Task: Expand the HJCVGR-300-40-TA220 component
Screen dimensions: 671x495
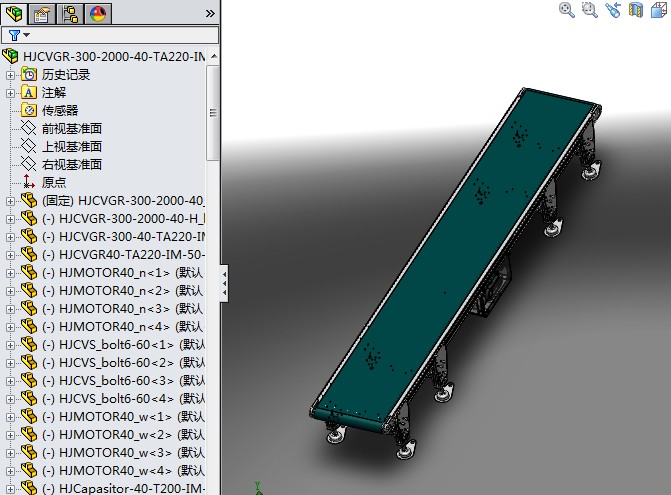Action: [x=10, y=237]
